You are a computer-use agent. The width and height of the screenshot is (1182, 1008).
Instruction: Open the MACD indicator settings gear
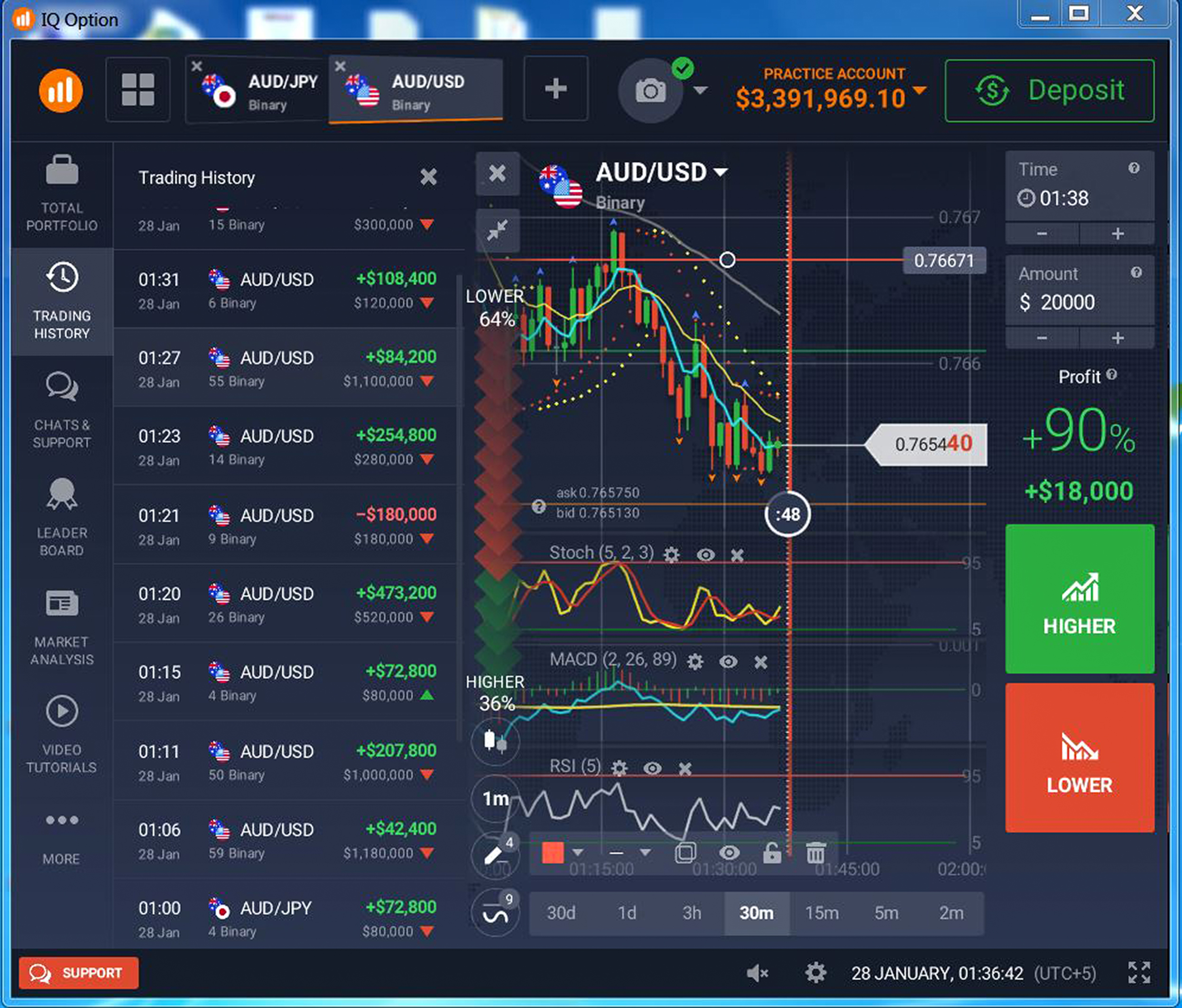pos(694,662)
